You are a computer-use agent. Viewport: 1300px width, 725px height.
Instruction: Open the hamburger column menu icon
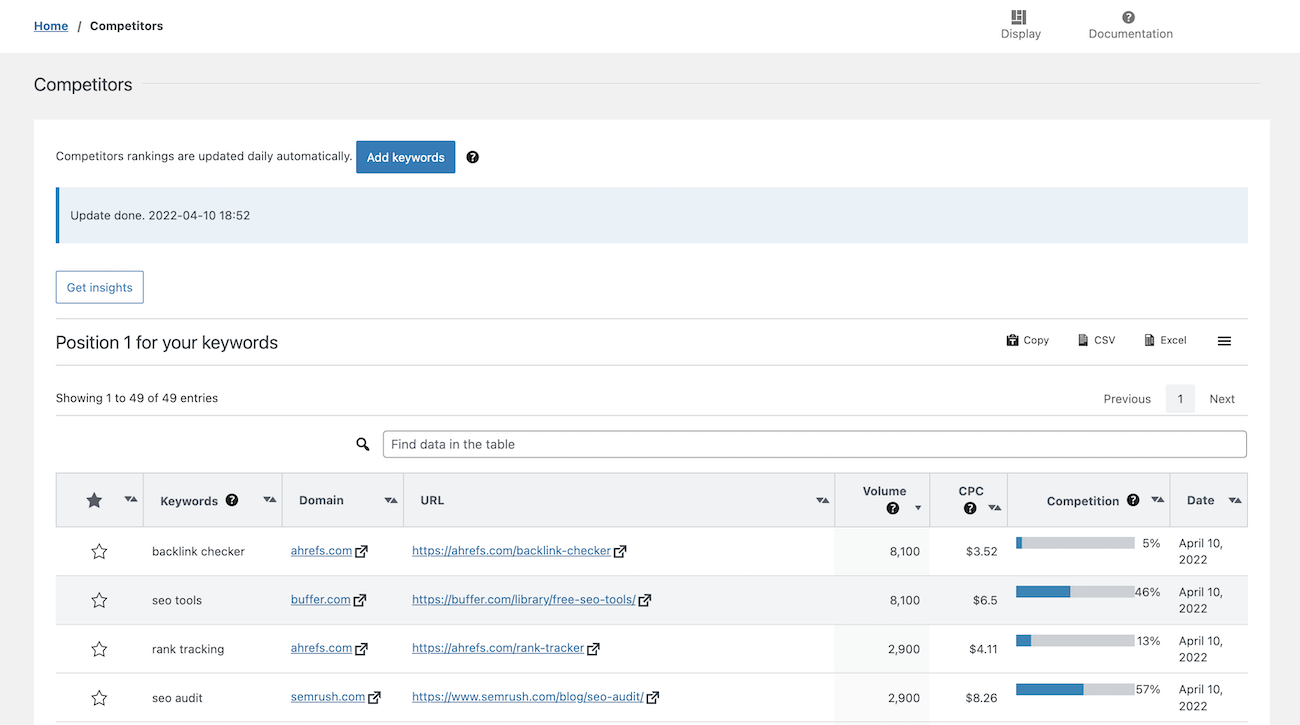(x=1224, y=341)
